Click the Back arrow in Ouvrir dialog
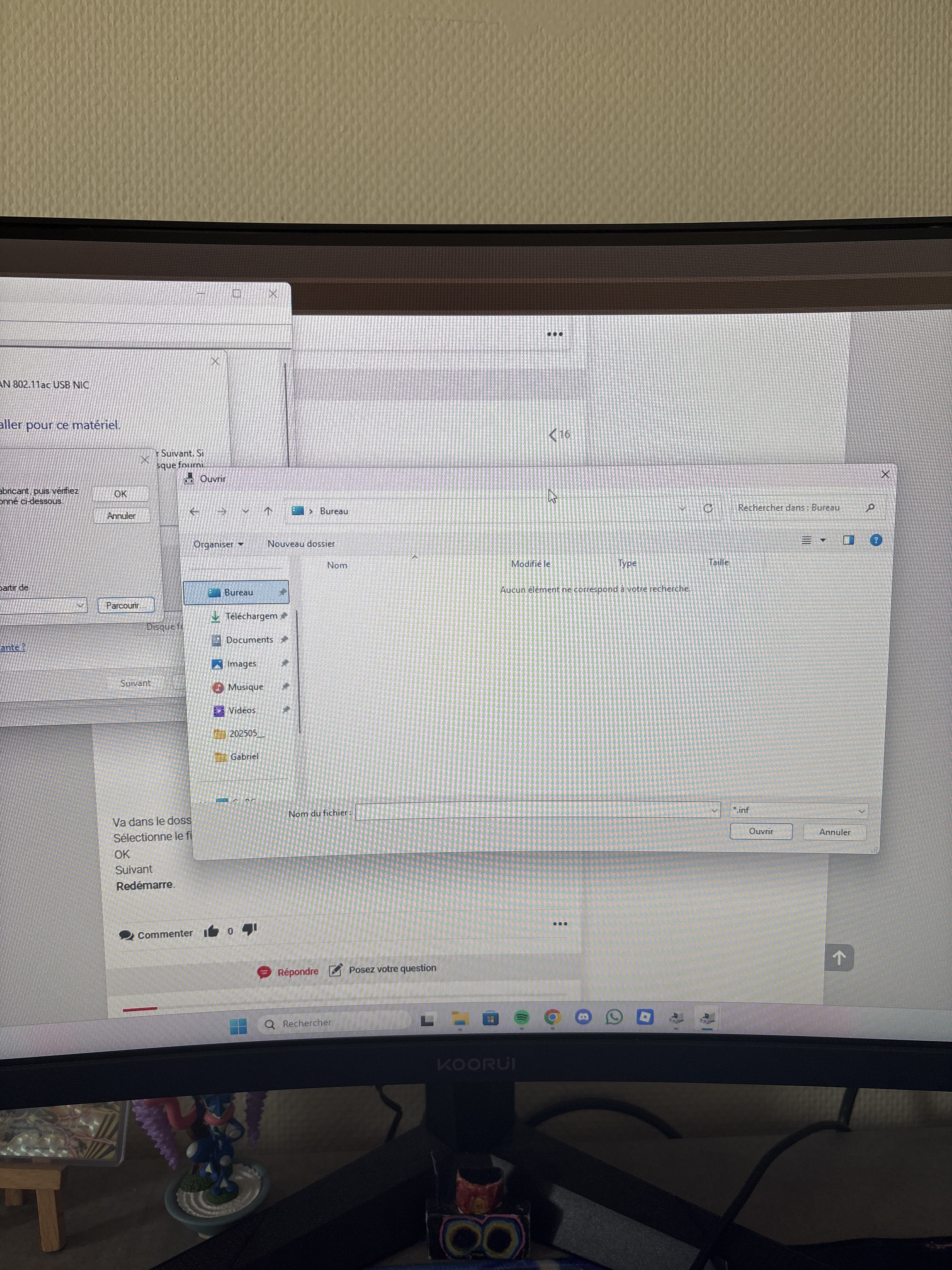The height and width of the screenshot is (1270, 952). click(x=195, y=511)
